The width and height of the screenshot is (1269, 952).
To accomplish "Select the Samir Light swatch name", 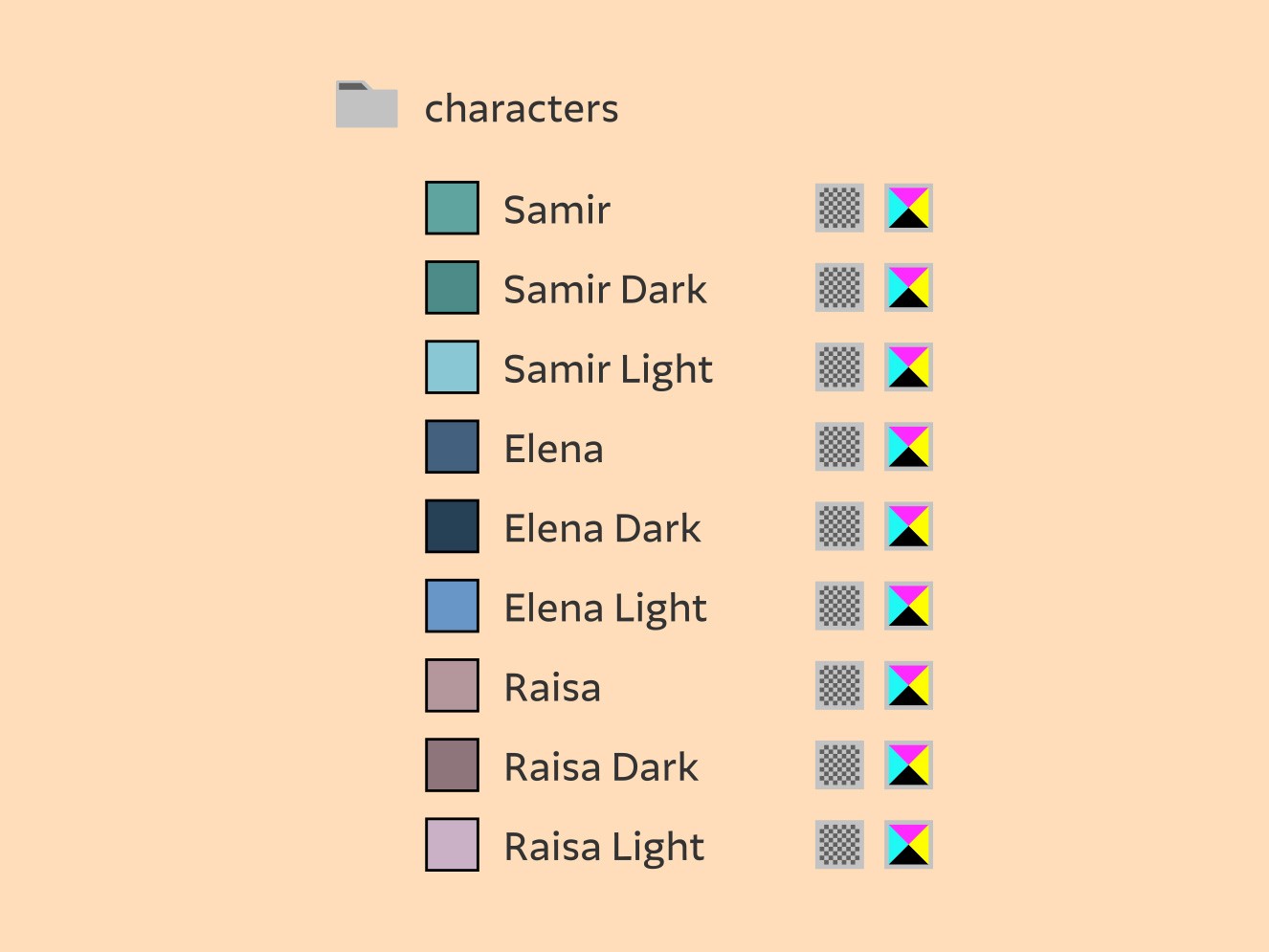I will (608, 370).
